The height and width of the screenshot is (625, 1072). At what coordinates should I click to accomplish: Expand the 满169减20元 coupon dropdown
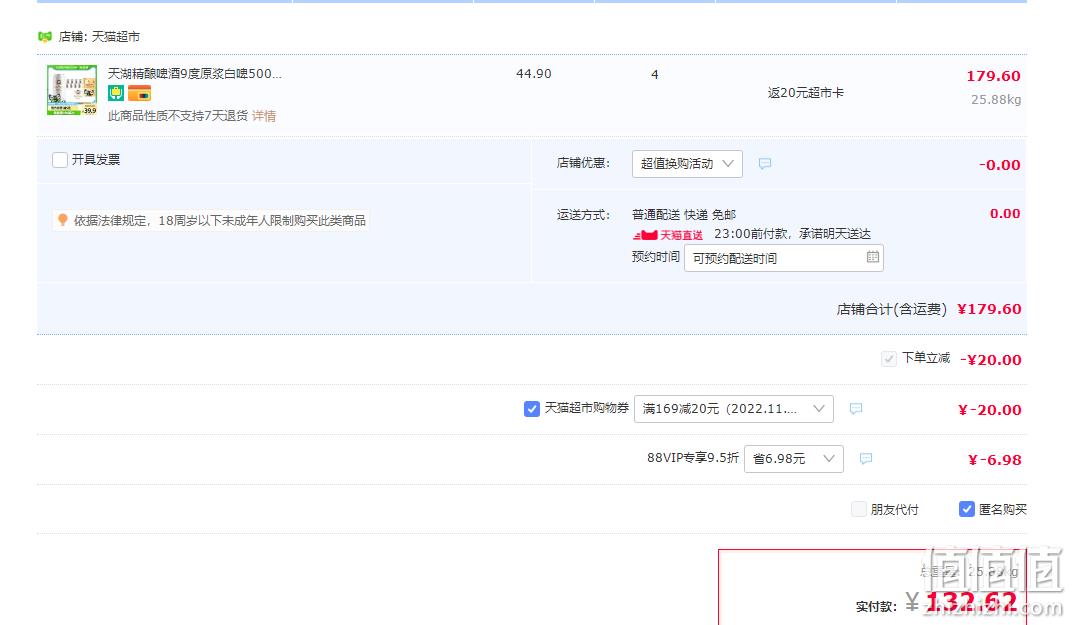tap(734, 409)
